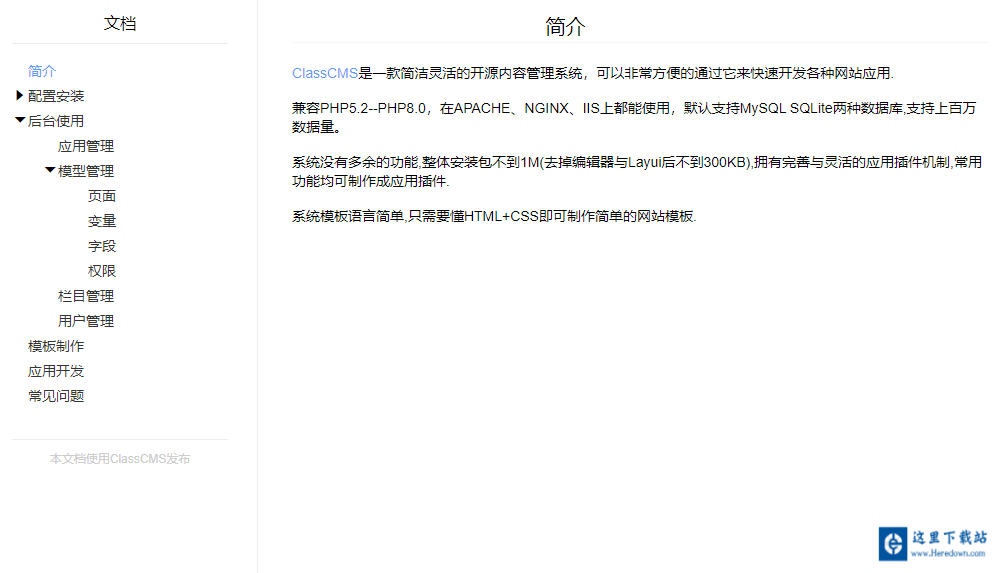998x573 pixels.
Task: Go to 常见问题 page
Action: 56,396
